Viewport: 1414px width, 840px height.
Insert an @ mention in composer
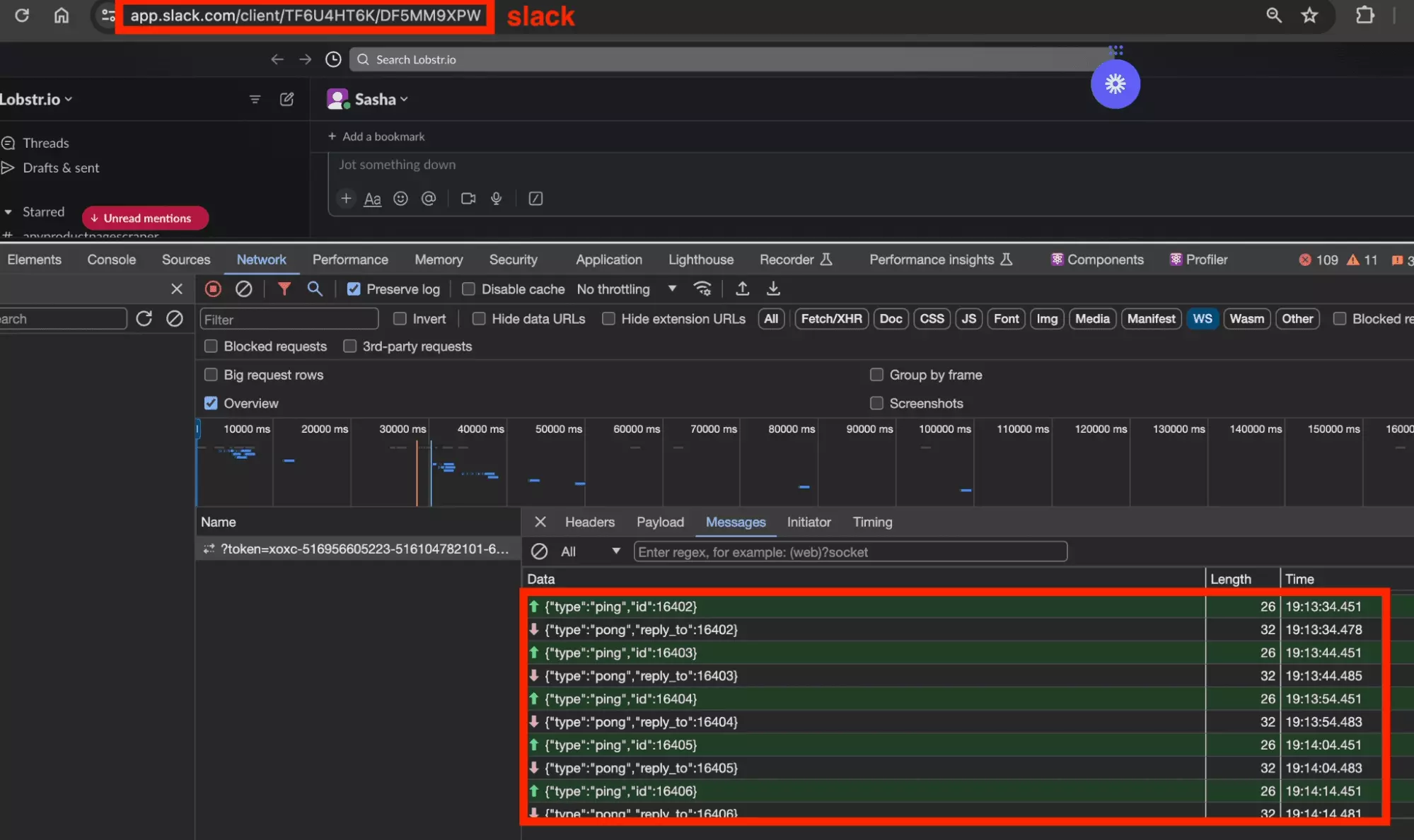tap(428, 199)
